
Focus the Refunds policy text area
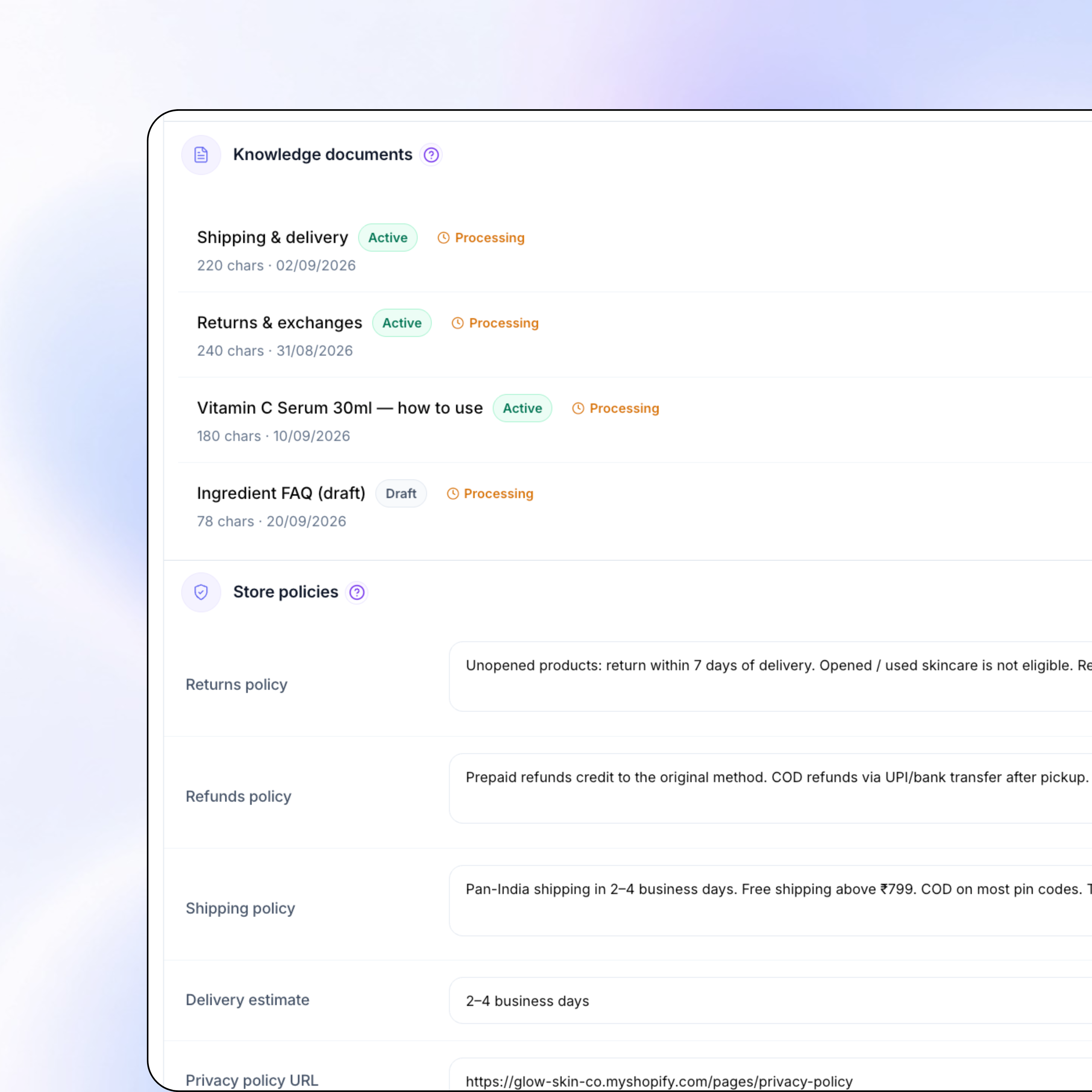771,789
